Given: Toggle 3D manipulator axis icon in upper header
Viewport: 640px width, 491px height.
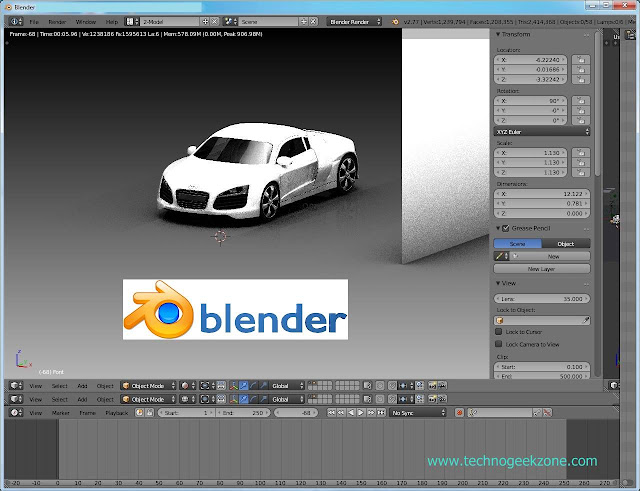Looking at the screenshot, I should 234,385.
